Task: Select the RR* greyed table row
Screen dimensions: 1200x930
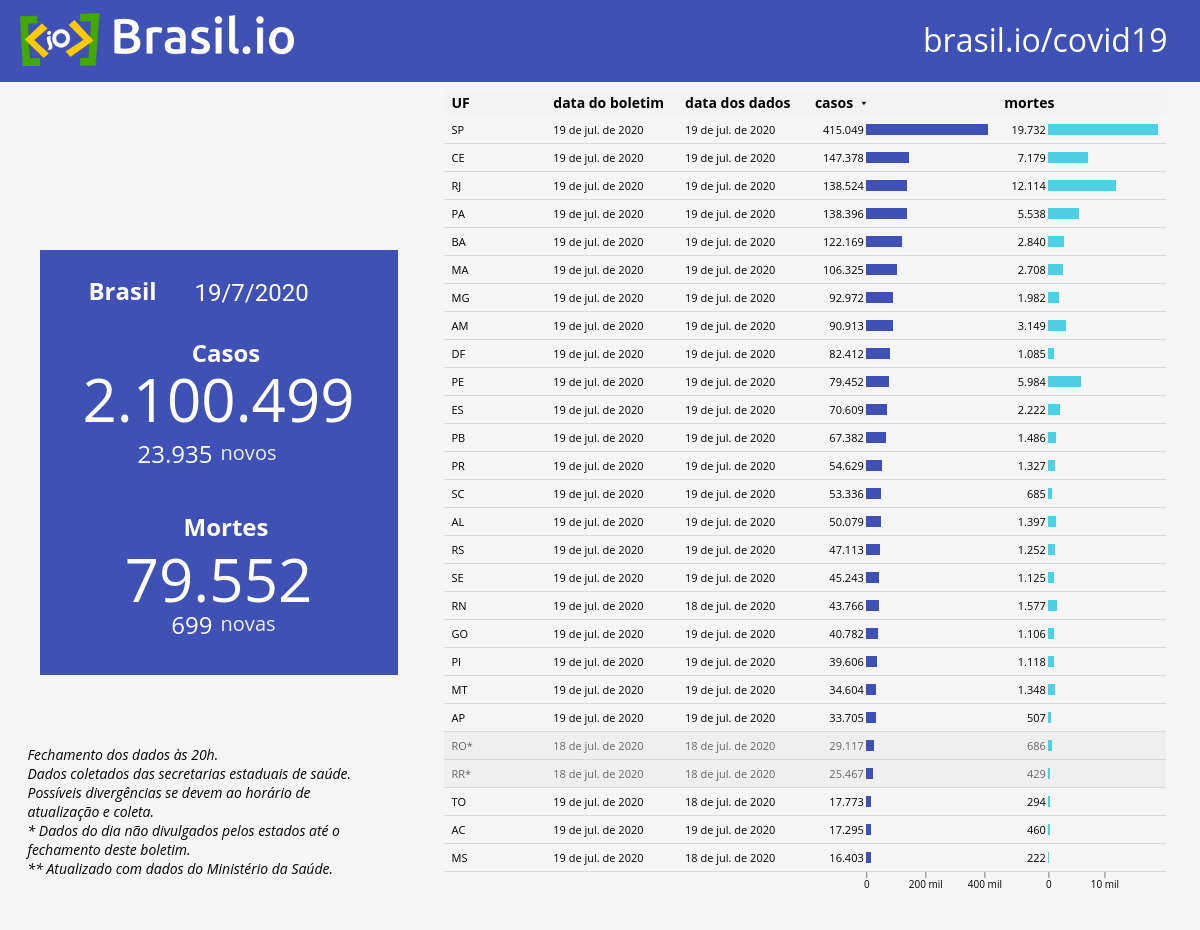Action: [805, 774]
